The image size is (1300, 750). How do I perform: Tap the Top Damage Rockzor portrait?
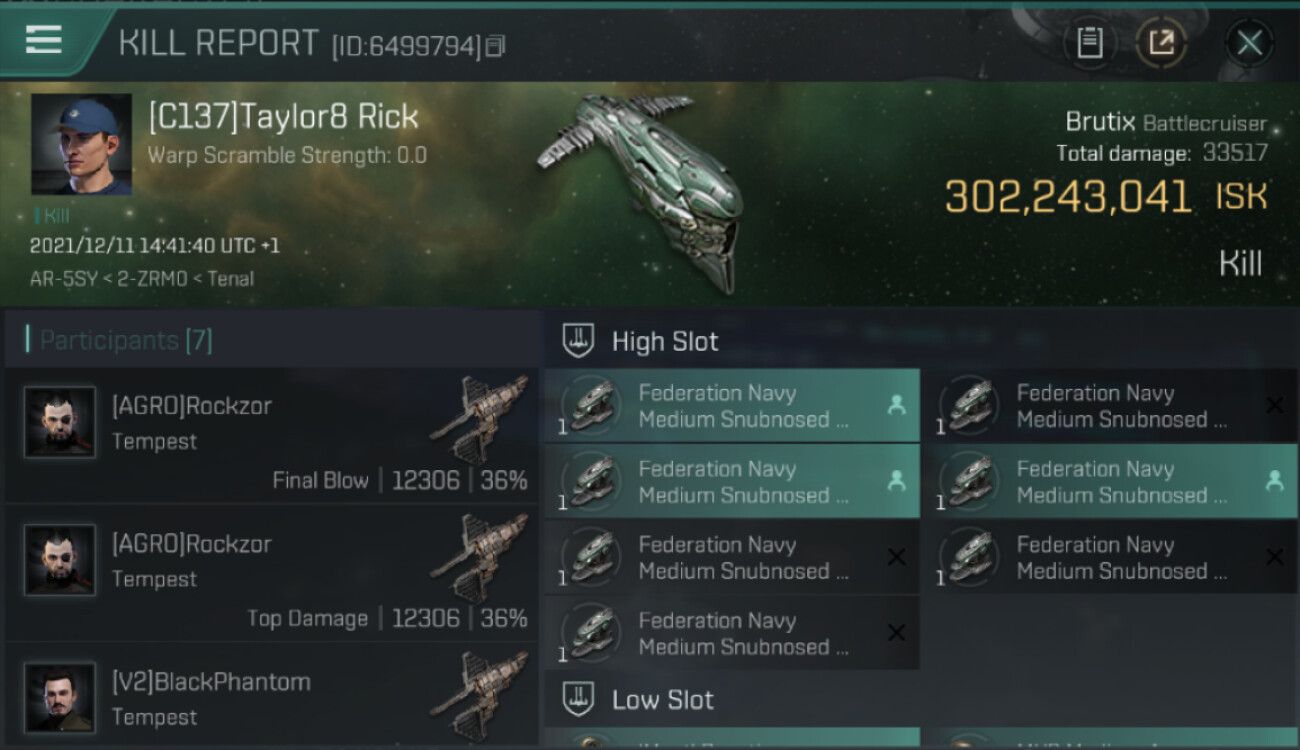coord(60,560)
